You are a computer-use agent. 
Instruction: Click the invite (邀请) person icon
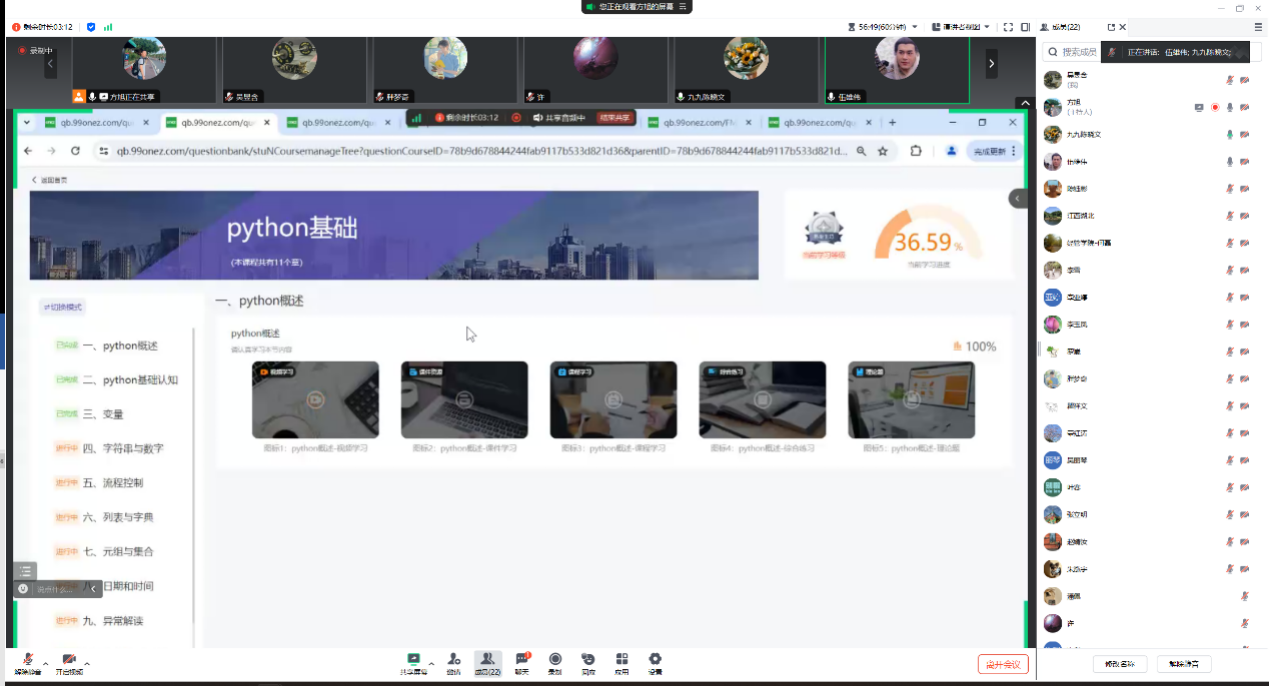pos(454,660)
